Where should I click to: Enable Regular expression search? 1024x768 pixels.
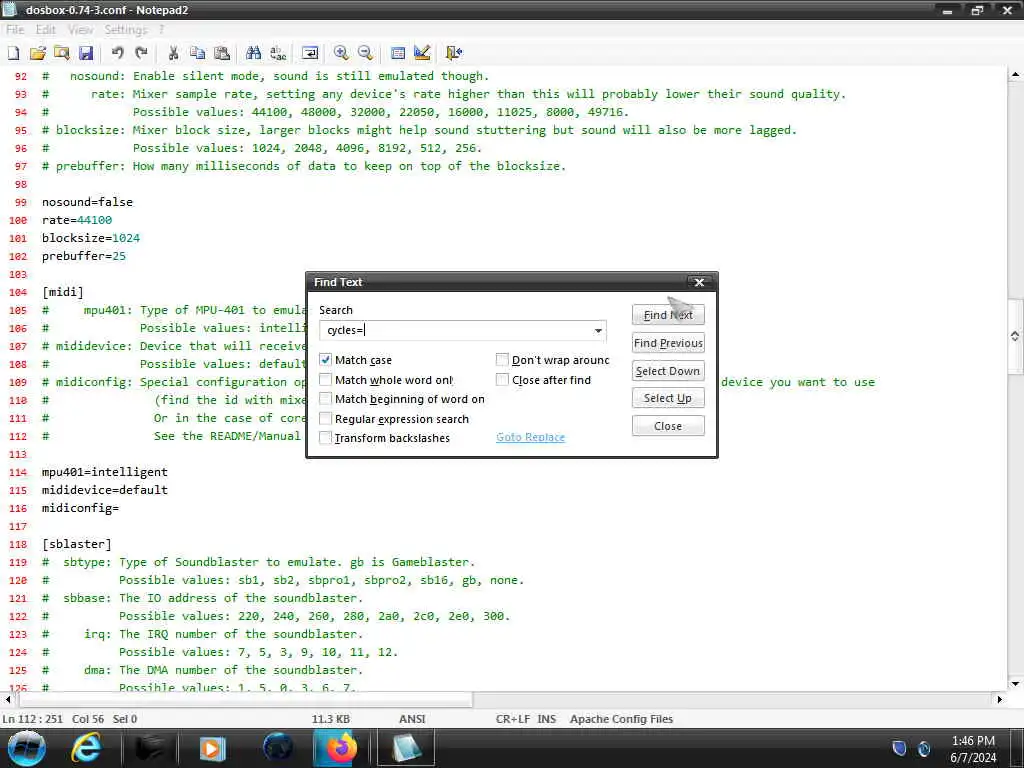coord(325,419)
